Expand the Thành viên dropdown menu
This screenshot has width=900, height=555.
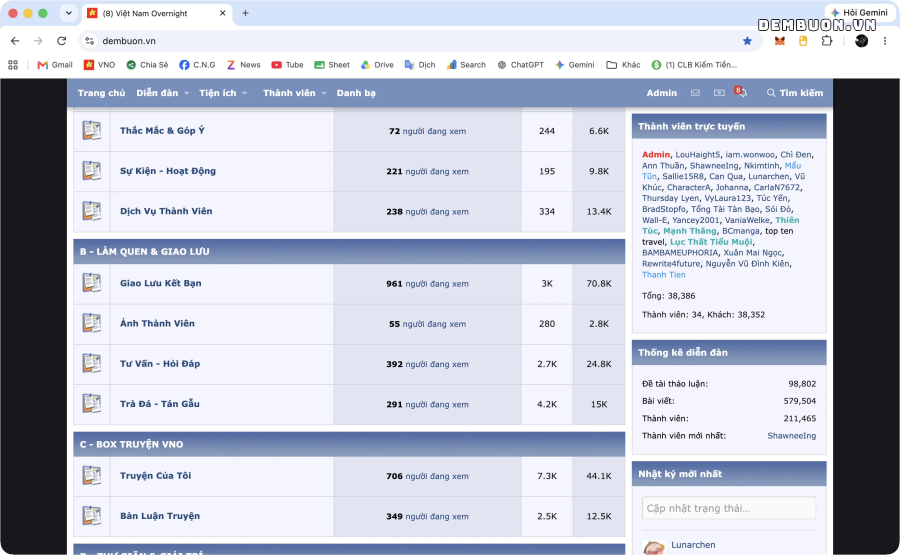coord(294,93)
